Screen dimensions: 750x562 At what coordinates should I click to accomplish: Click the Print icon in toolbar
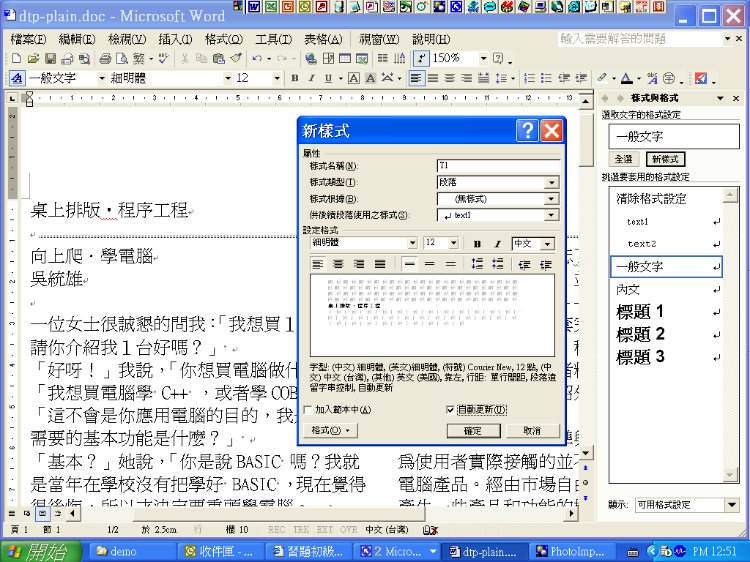pos(105,58)
